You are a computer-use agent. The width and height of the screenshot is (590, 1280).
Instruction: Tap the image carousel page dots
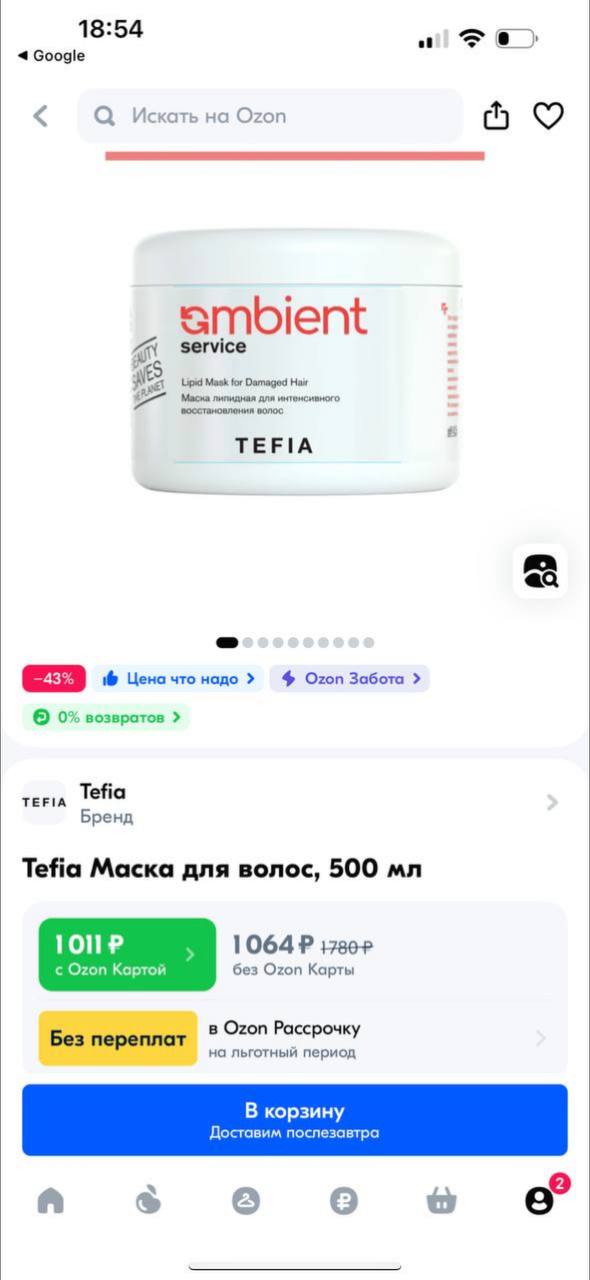(295, 642)
